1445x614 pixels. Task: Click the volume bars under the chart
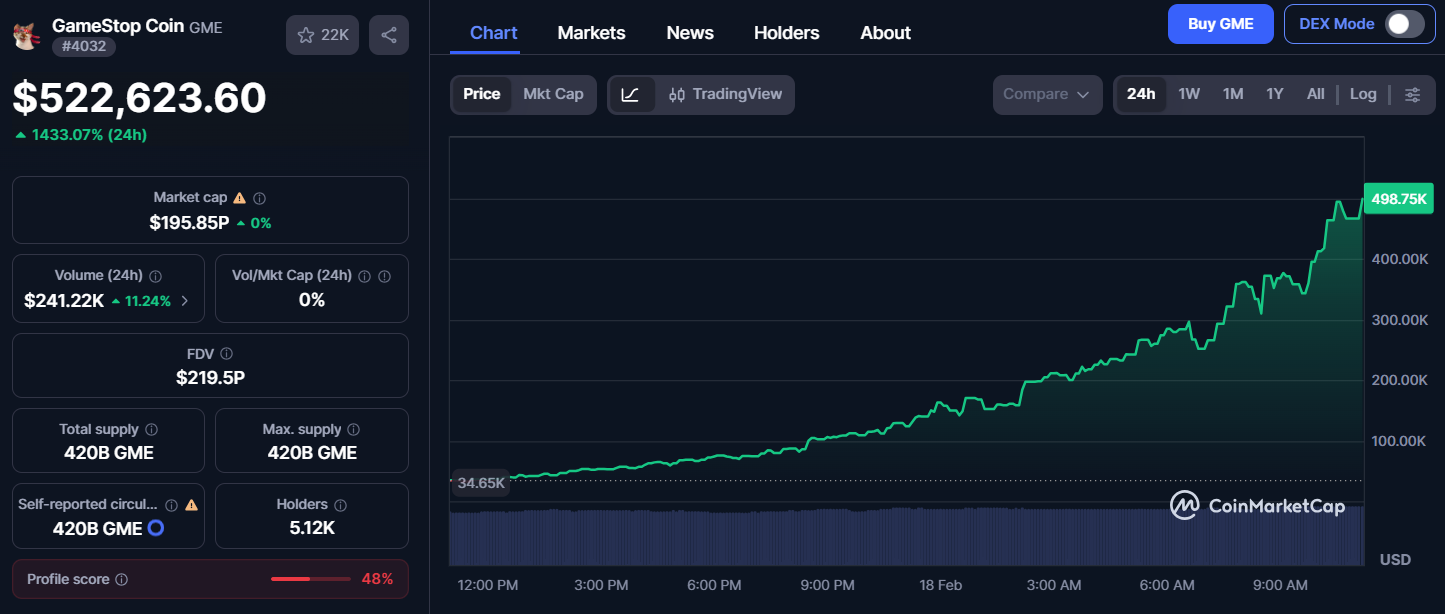coord(907,538)
